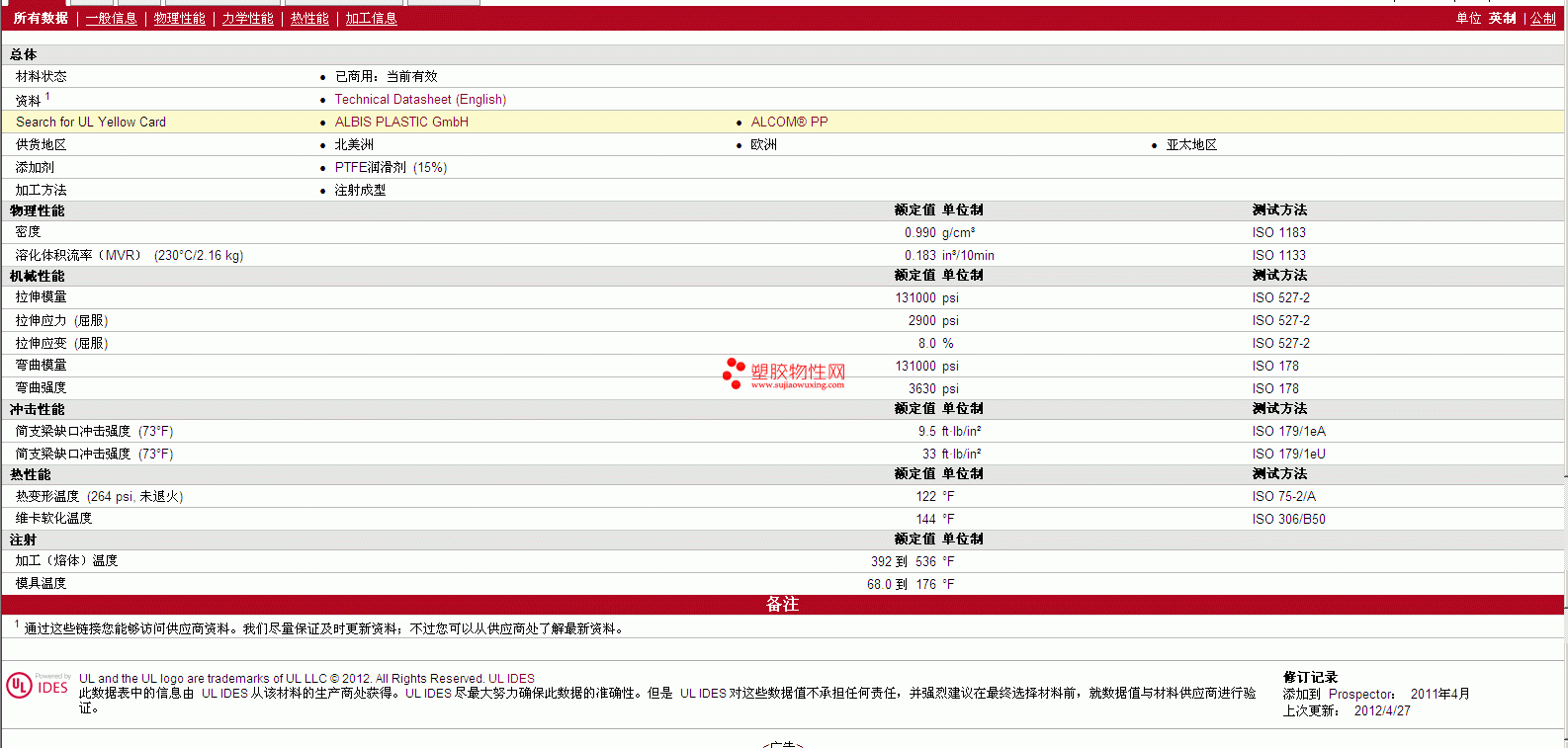Click the 模具温度 row label
The width and height of the screenshot is (1568, 748).
click(41, 584)
